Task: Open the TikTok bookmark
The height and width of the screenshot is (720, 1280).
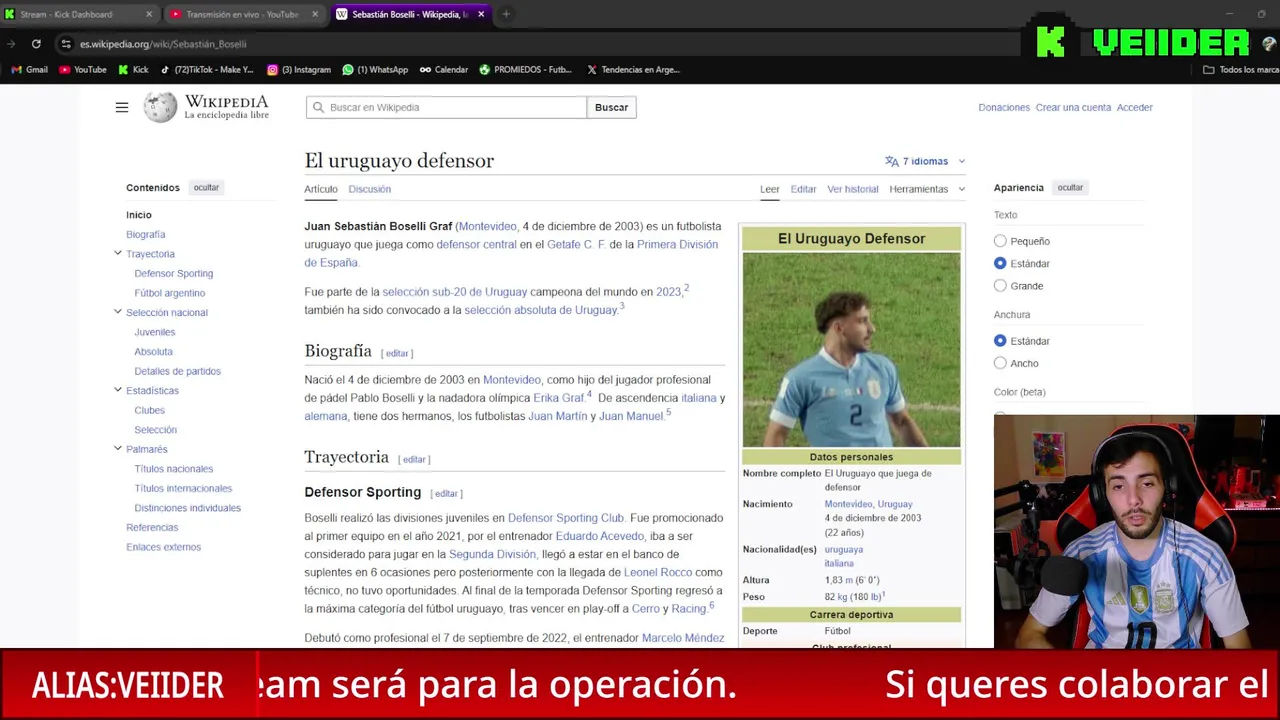Action: point(207,70)
